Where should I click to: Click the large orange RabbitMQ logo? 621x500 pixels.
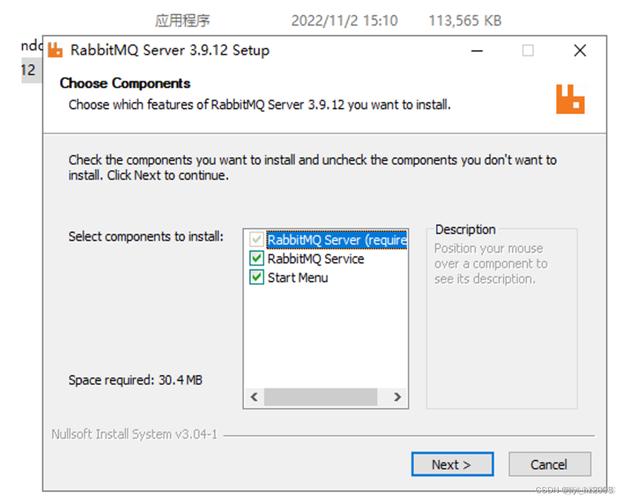tap(570, 99)
